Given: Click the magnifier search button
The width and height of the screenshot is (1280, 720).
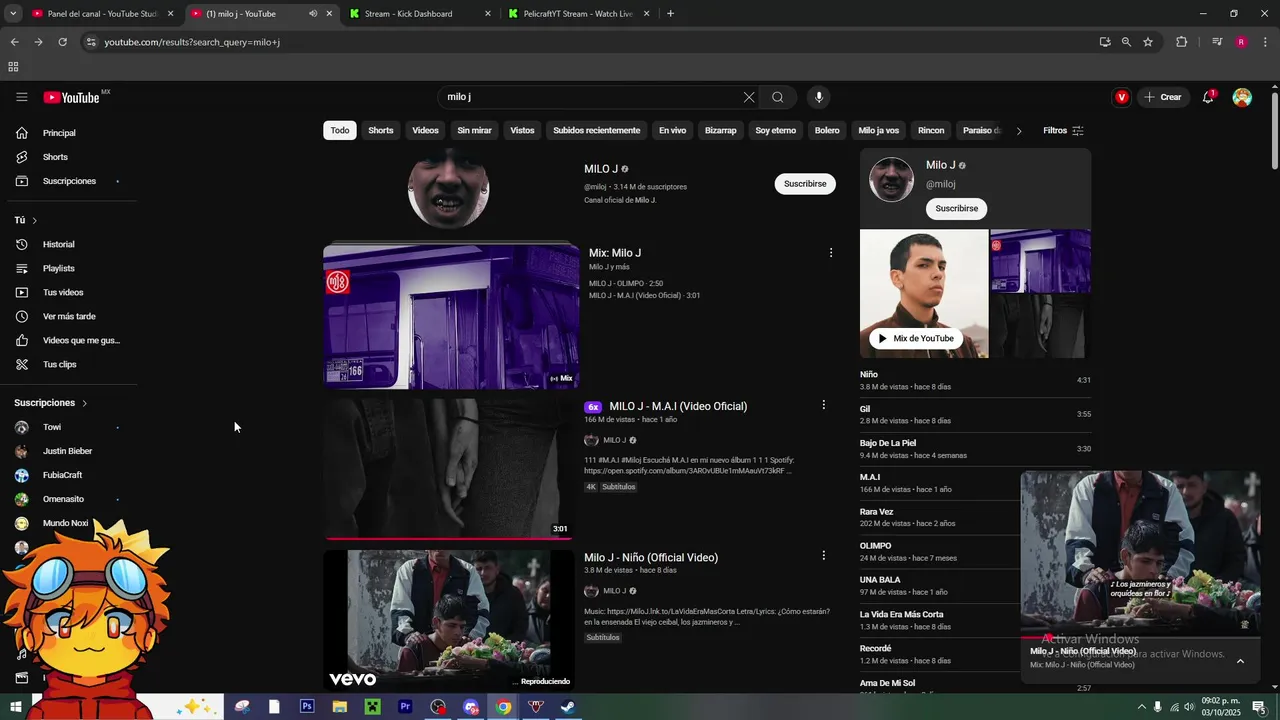Looking at the screenshot, I should (x=777, y=97).
